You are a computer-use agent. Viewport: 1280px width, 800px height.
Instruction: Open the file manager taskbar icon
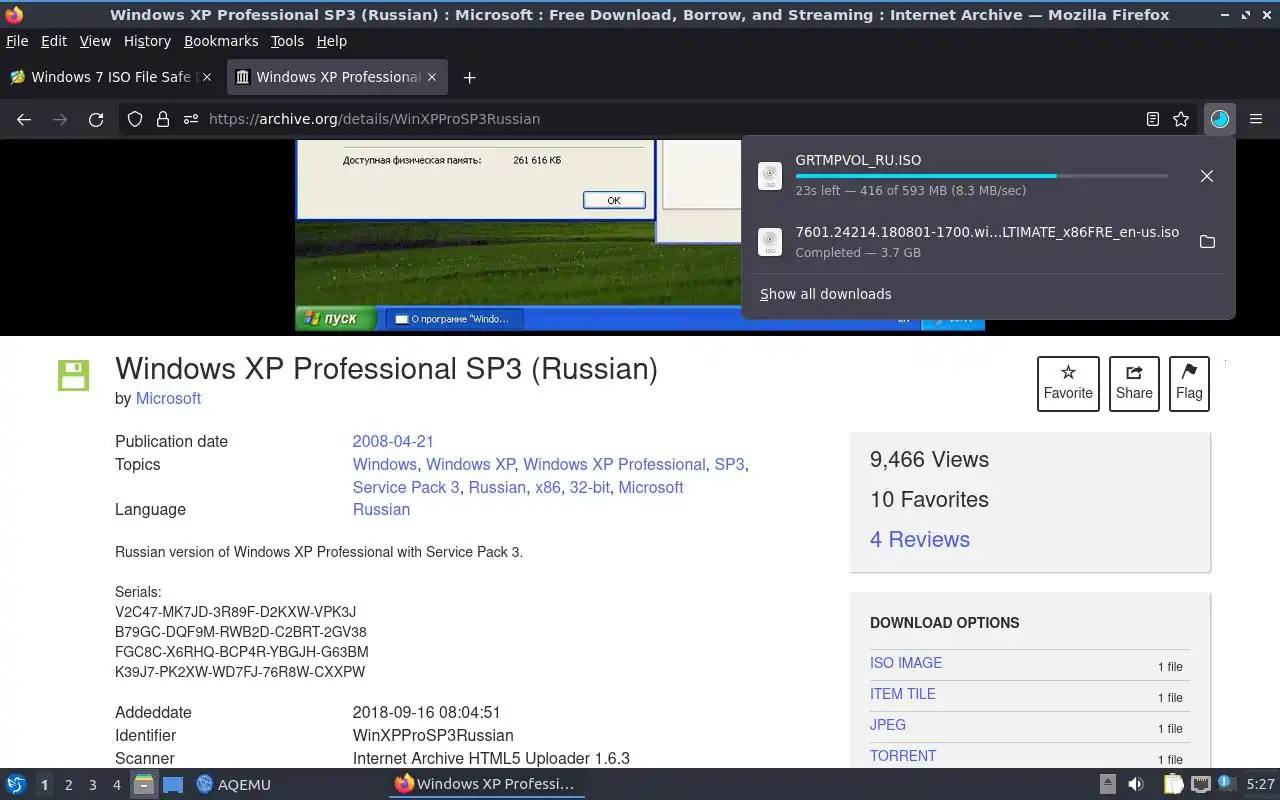[x=144, y=784]
